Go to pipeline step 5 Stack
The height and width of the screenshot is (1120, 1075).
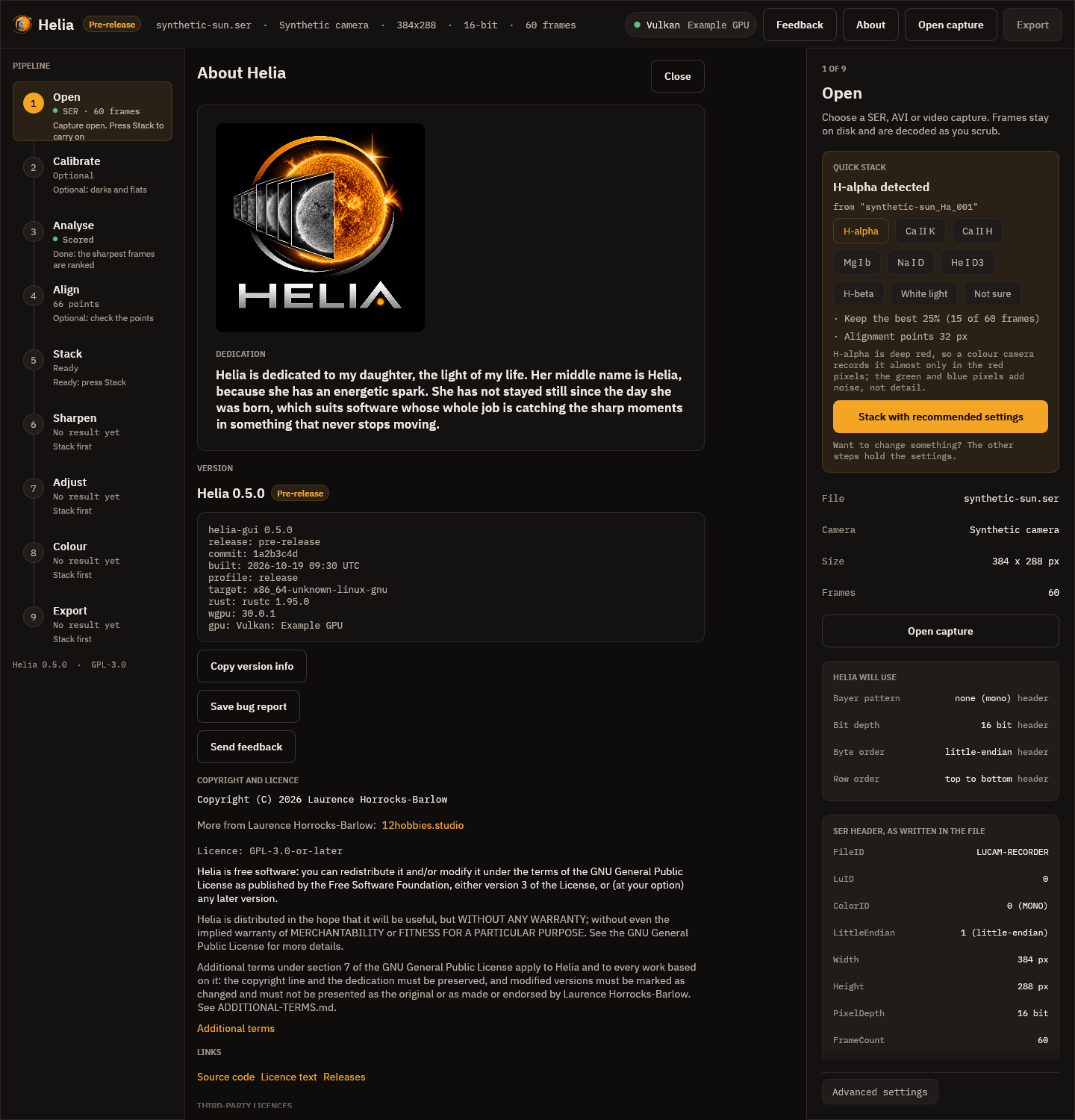click(93, 368)
